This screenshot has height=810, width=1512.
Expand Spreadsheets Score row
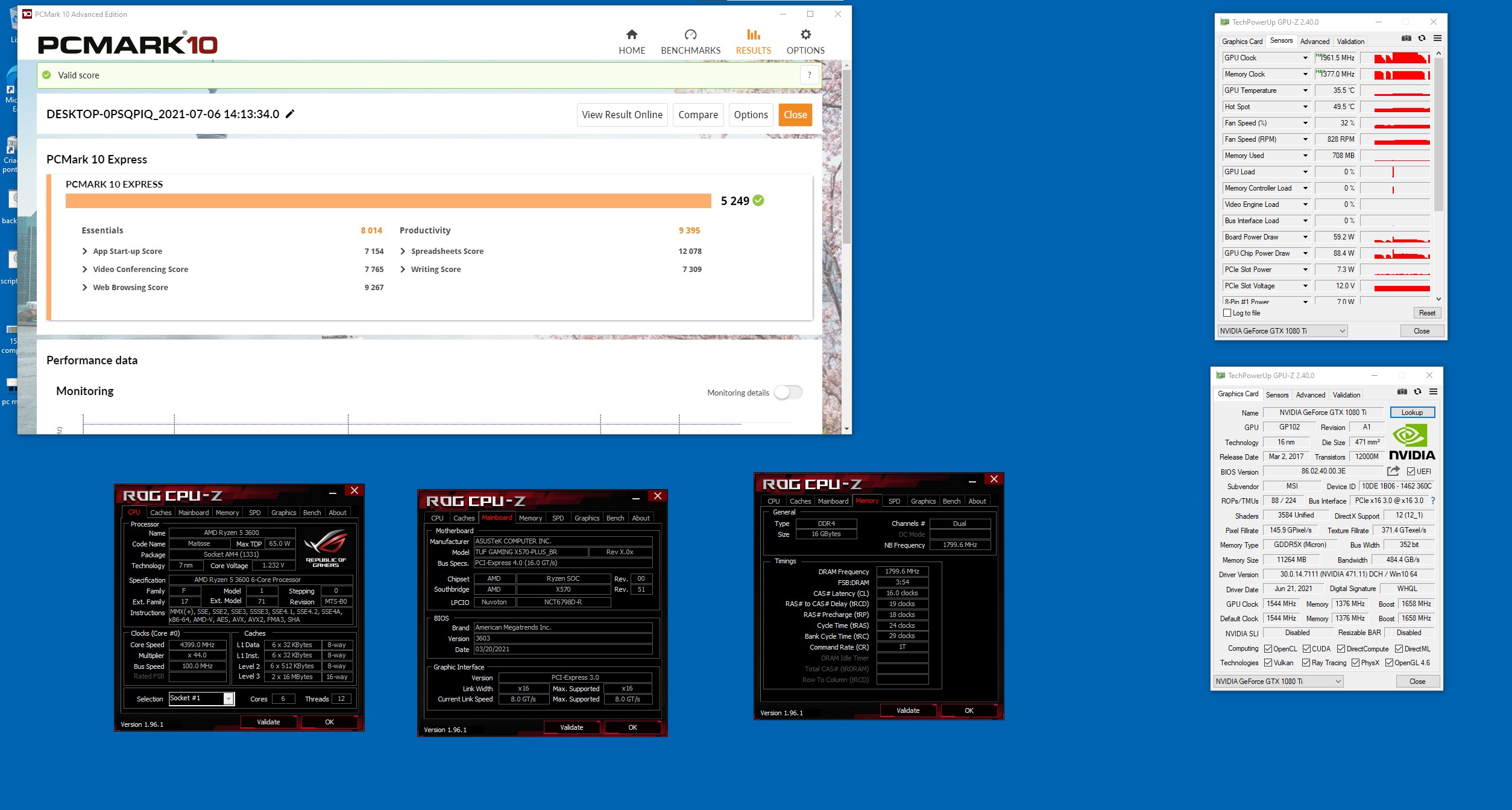pos(403,252)
